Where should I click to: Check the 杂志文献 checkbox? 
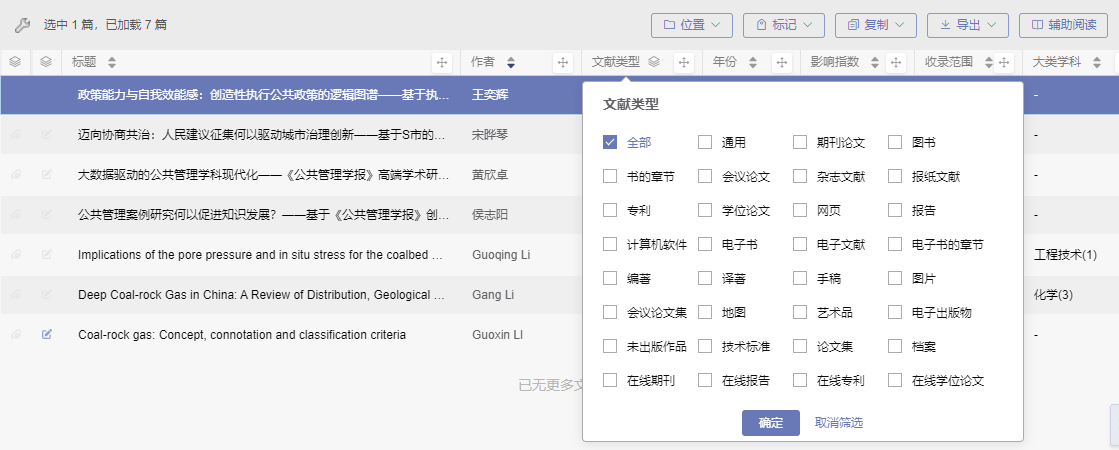pyautogui.click(x=800, y=176)
